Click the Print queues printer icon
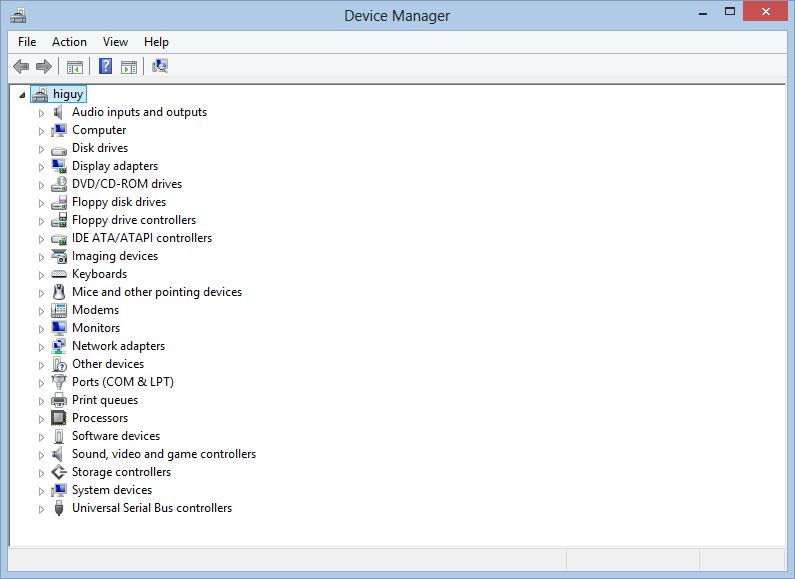Viewport: 795px width, 579px height. pos(59,400)
